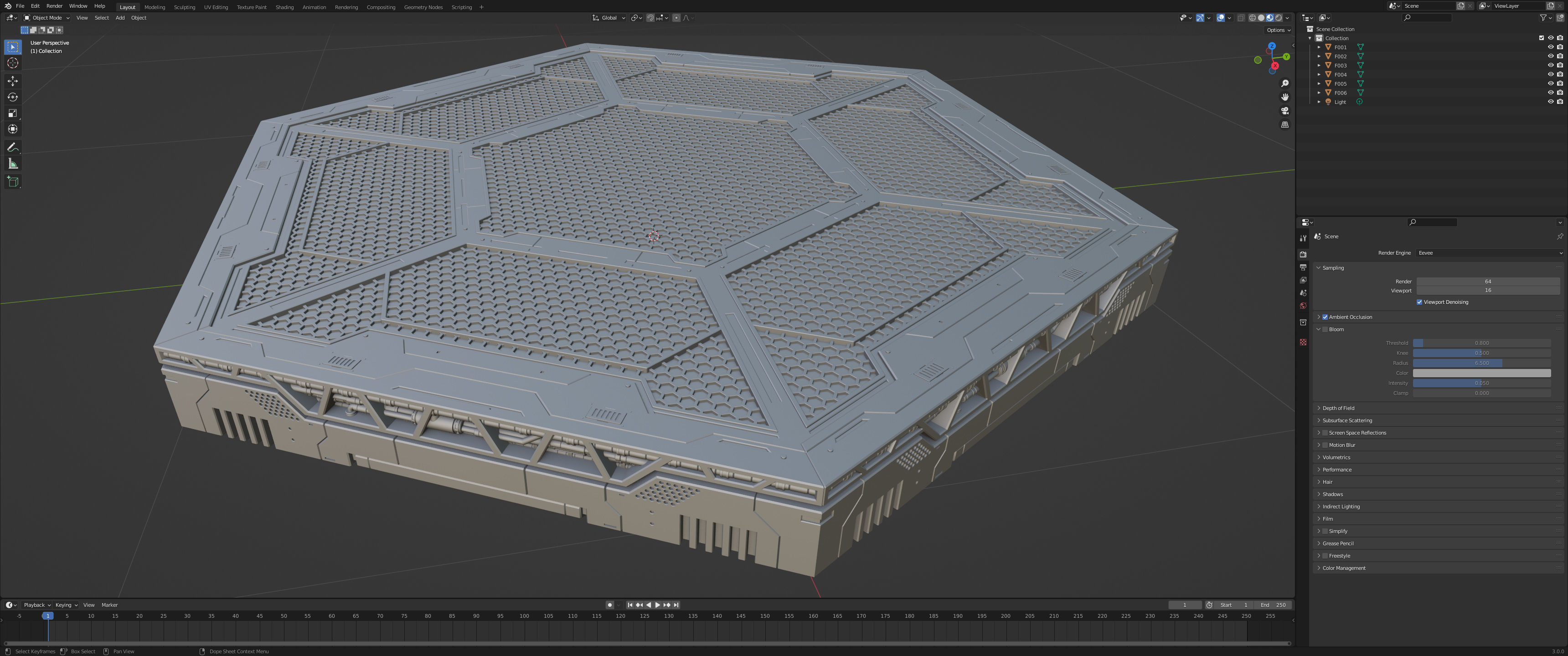Open the Render menu

pyautogui.click(x=54, y=6)
